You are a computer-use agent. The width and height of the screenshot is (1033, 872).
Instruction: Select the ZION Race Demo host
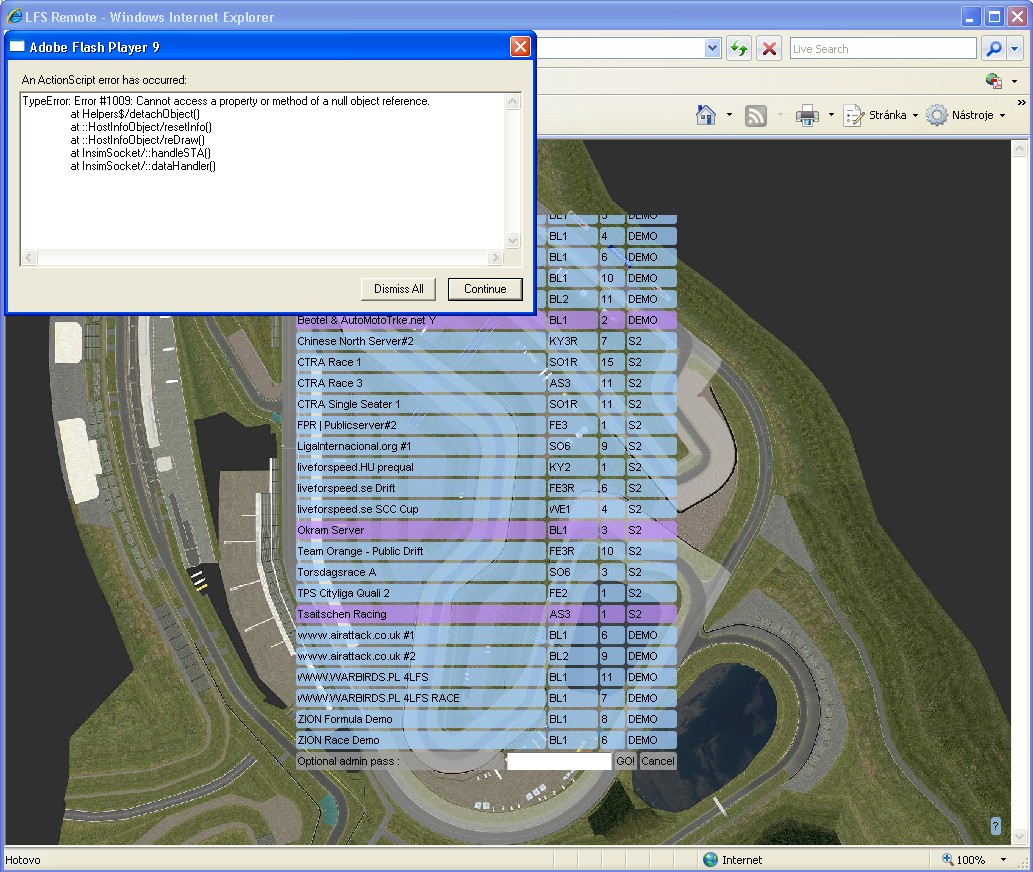pyautogui.click(x=486, y=740)
